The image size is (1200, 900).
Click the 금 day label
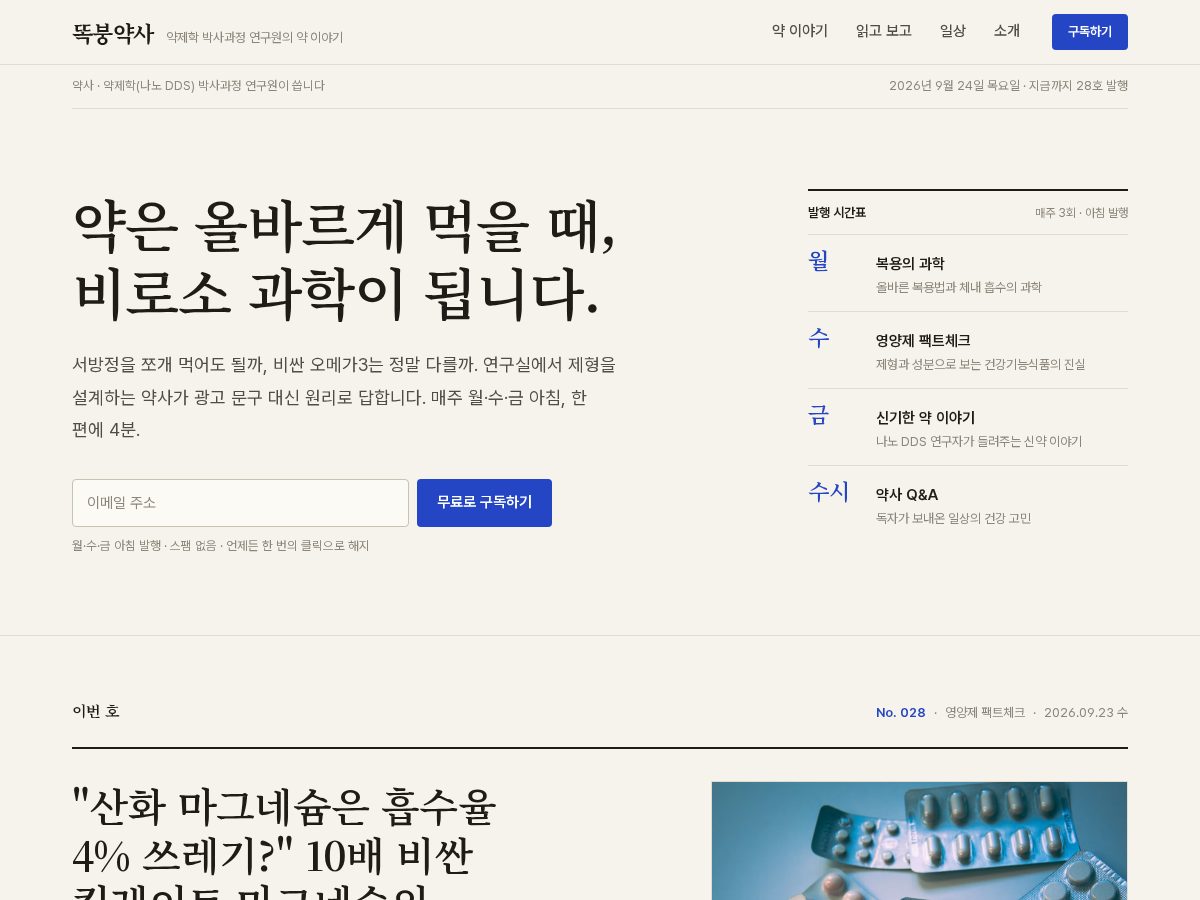pos(819,415)
